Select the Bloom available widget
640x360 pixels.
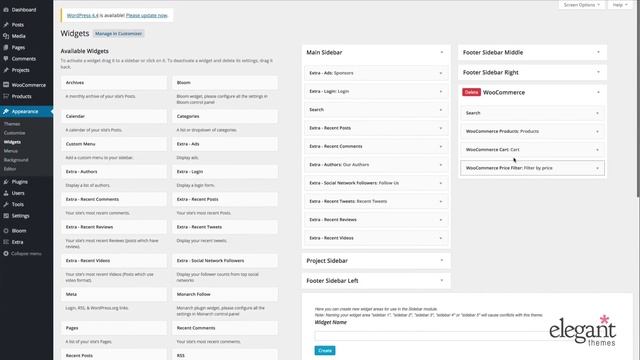click(224, 82)
